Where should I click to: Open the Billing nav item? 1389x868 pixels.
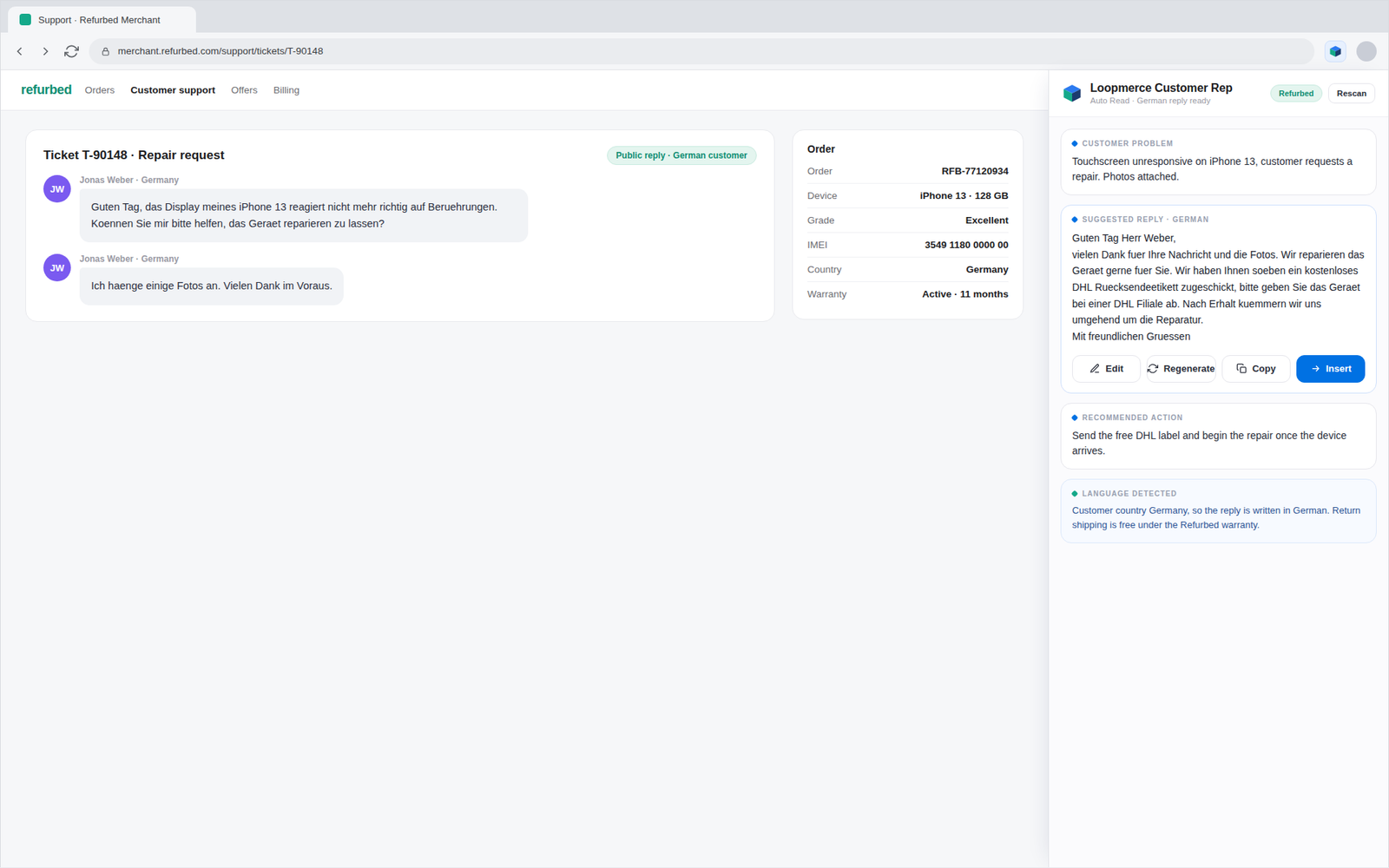click(286, 90)
